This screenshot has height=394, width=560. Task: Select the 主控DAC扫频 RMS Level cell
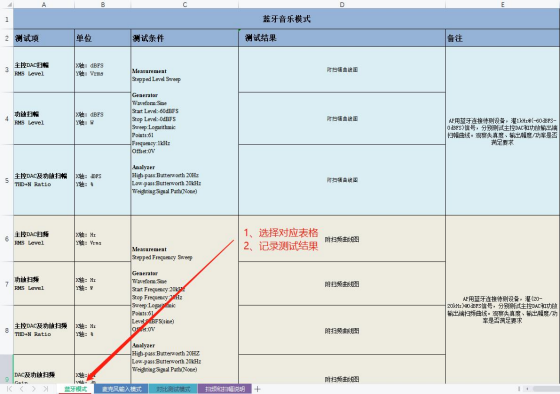(x=44, y=239)
